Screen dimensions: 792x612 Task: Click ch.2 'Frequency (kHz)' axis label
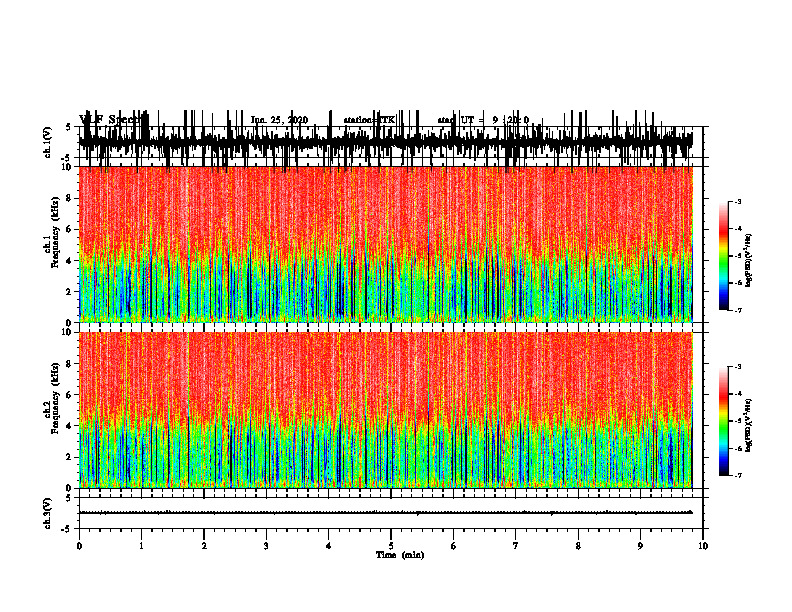[x=55, y=398]
